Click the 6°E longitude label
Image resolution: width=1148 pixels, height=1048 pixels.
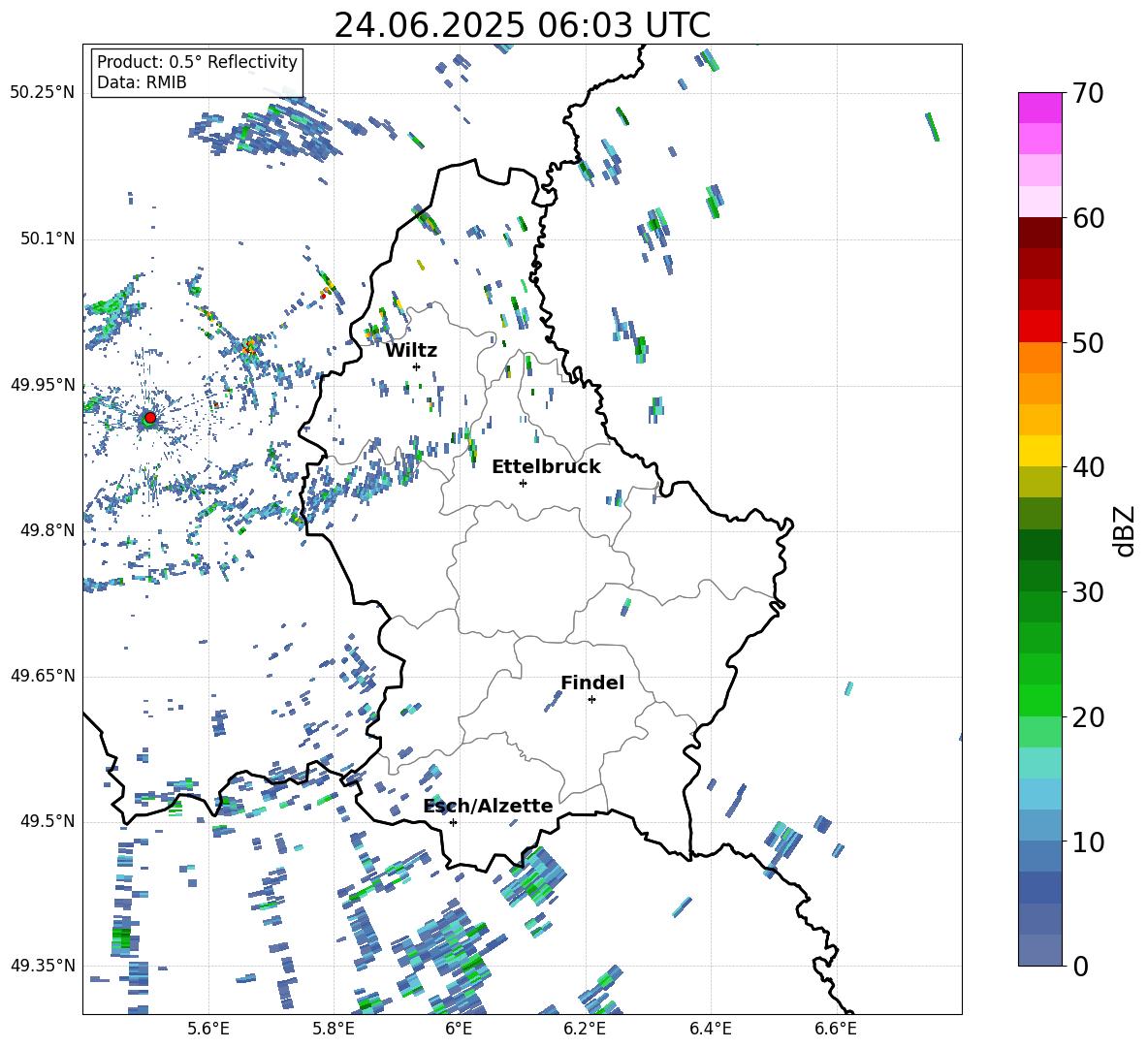[459, 1029]
